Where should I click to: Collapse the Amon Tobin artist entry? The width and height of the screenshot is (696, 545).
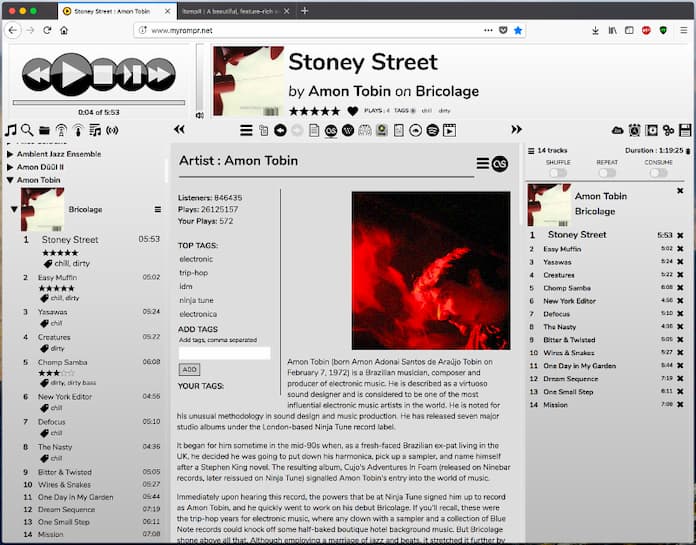click(11, 181)
